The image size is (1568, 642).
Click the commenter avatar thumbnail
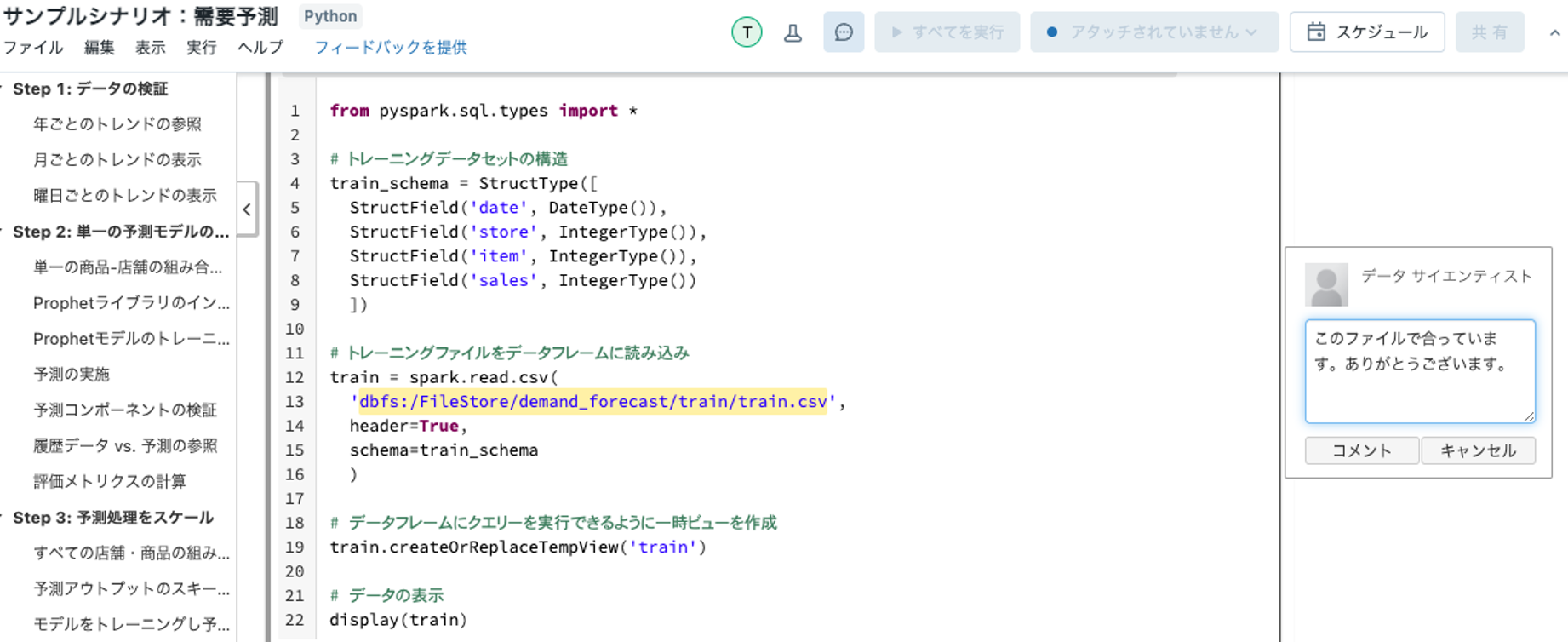1325,284
